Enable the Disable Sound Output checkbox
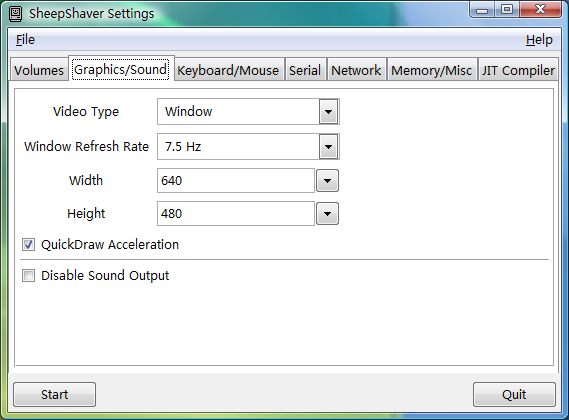The image size is (569, 420). click(x=28, y=276)
